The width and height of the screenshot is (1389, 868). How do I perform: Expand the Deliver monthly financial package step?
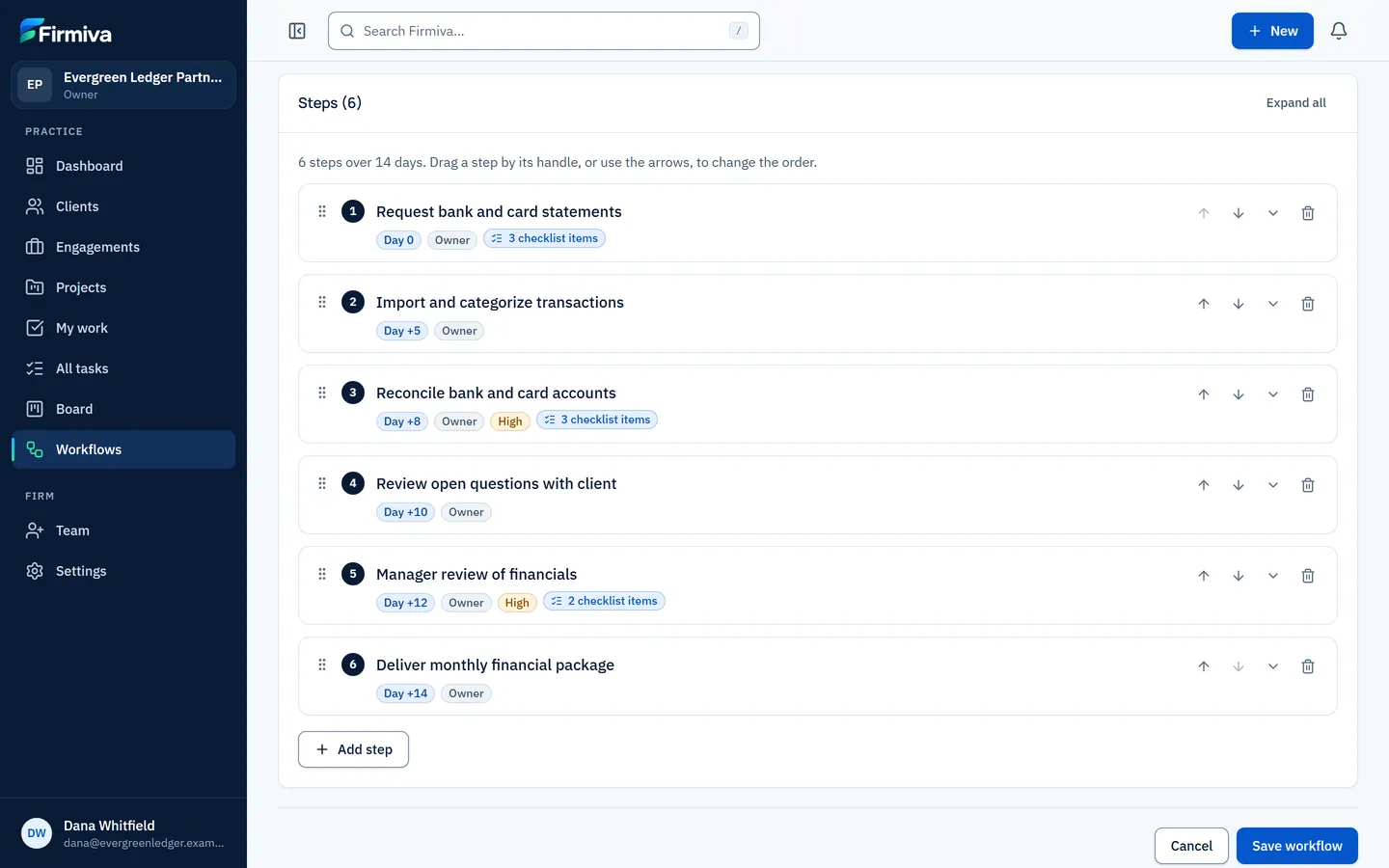[1273, 666]
